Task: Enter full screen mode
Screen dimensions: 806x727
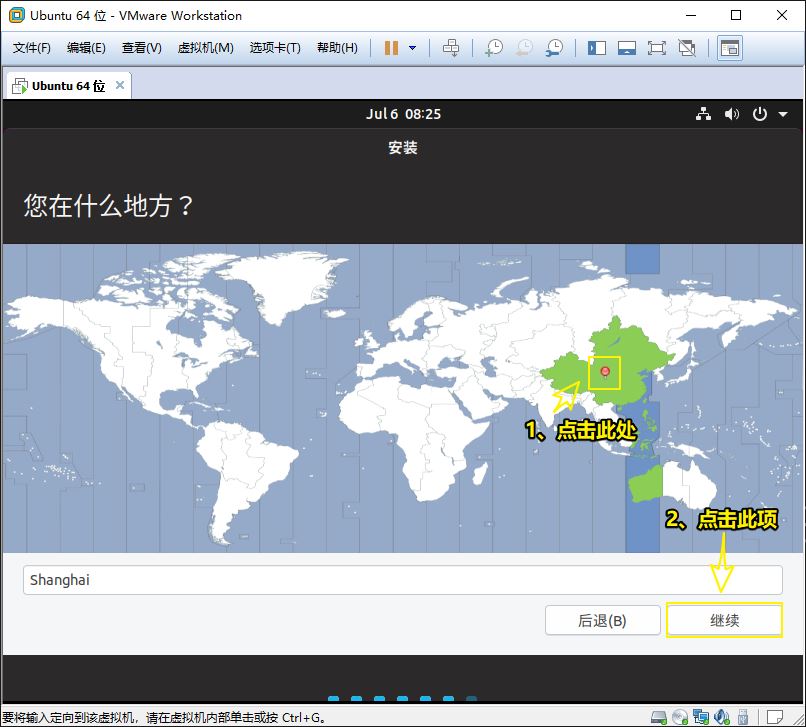Action: (657, 48)
